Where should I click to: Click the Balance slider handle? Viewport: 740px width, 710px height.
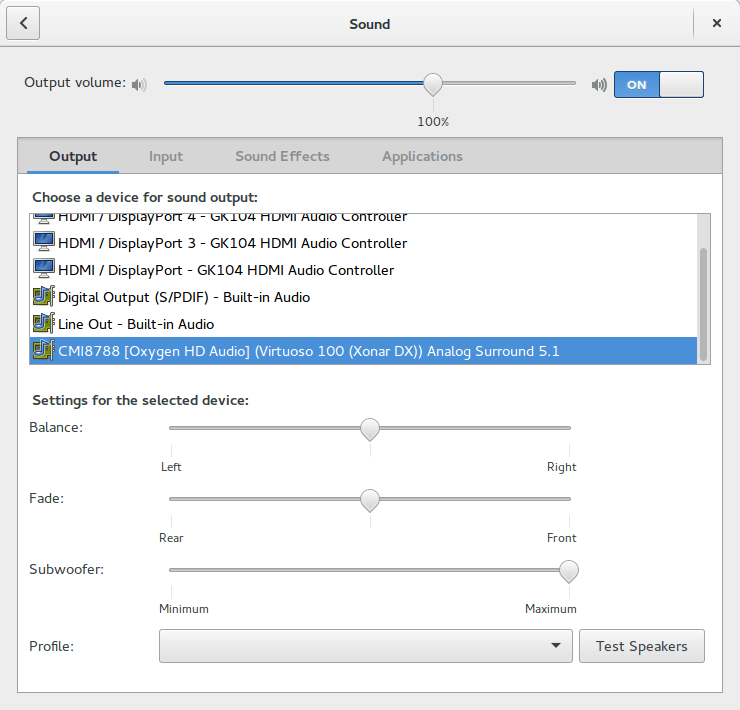pyautogui.click(x=370, y=429)
